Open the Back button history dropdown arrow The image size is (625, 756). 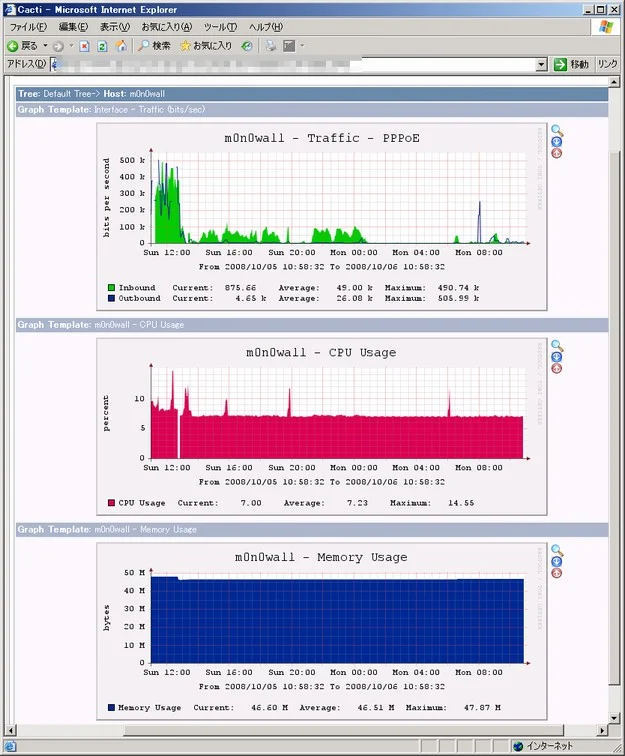(x=45, y=46)
